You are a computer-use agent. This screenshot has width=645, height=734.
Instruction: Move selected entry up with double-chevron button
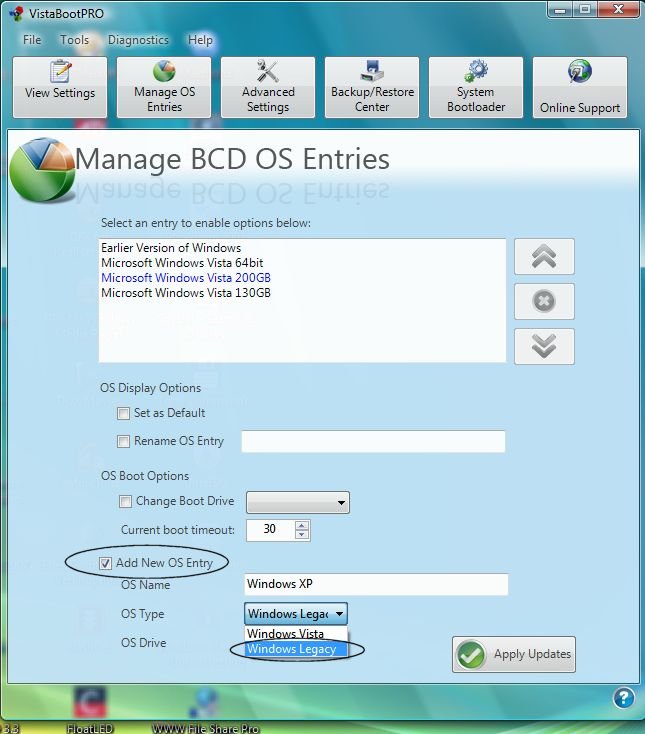pos(544,257)
